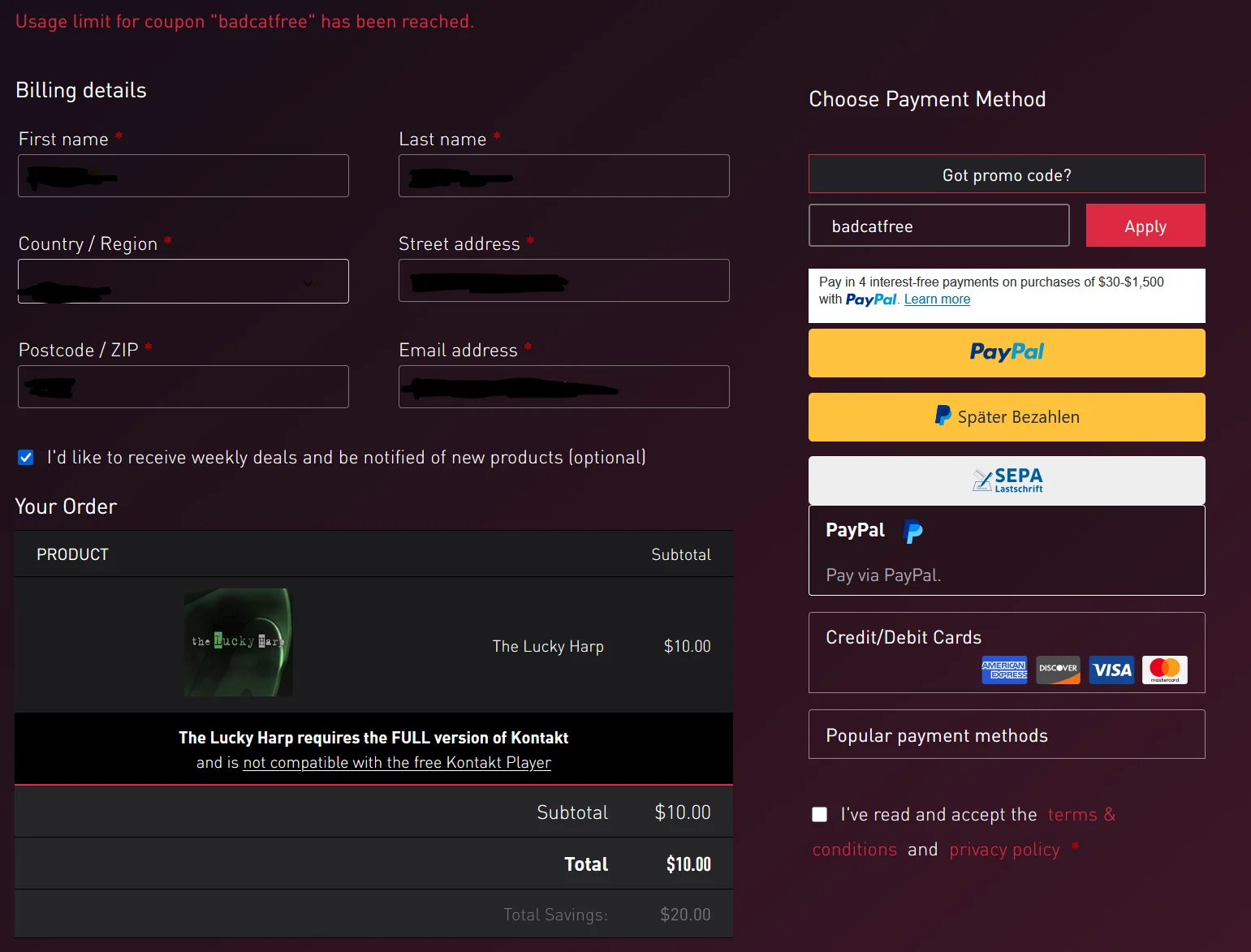Click the Email address field
Image resolution: width=1251 pixels, height=952 pixels.
564,387
